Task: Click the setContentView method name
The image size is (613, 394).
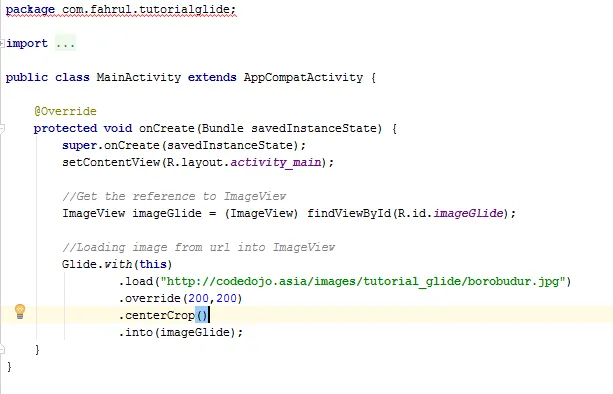Action: click(x=111, y=162)
